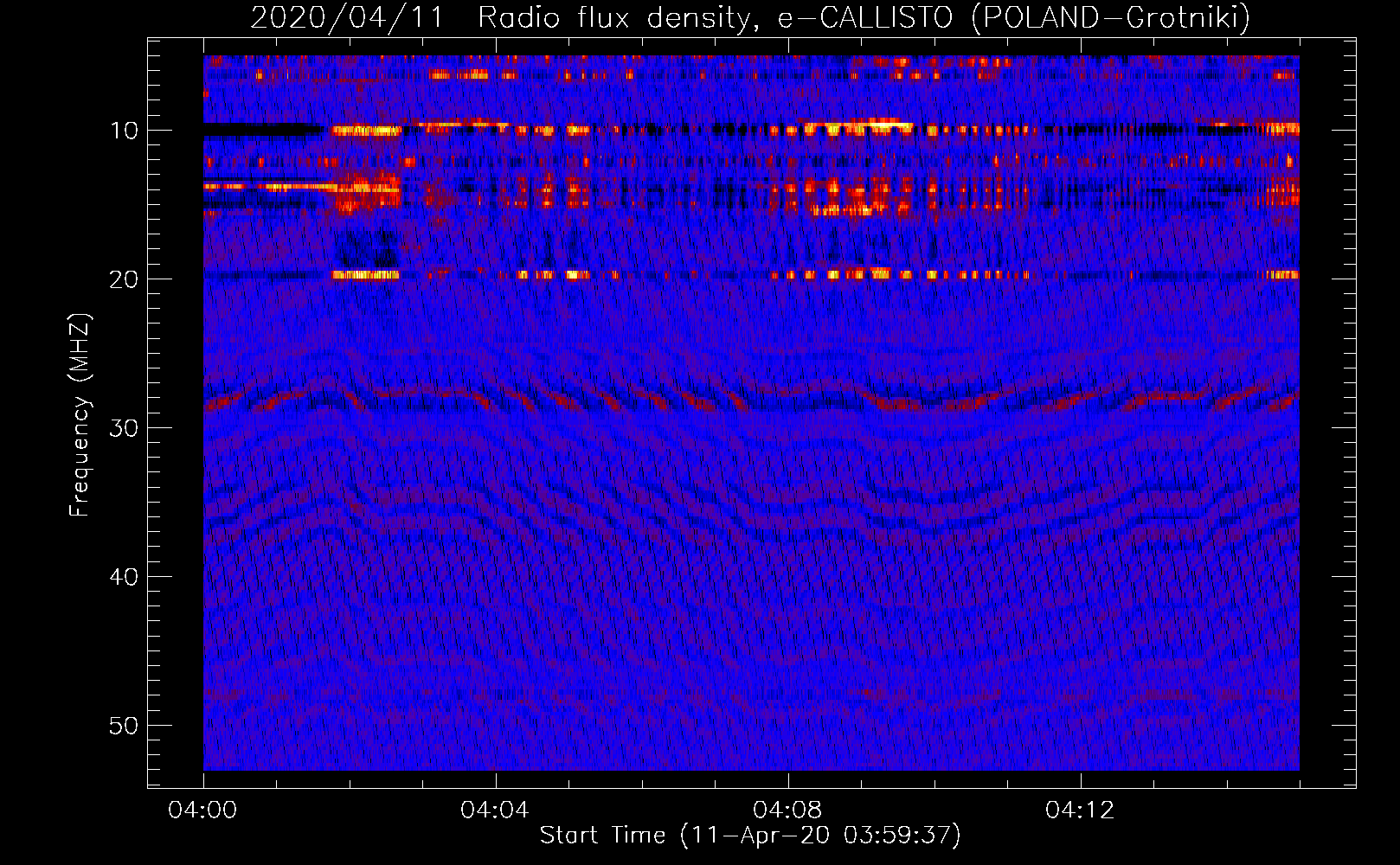
Task: Click the Start Time axis label
Action: (x=750, y=836)
